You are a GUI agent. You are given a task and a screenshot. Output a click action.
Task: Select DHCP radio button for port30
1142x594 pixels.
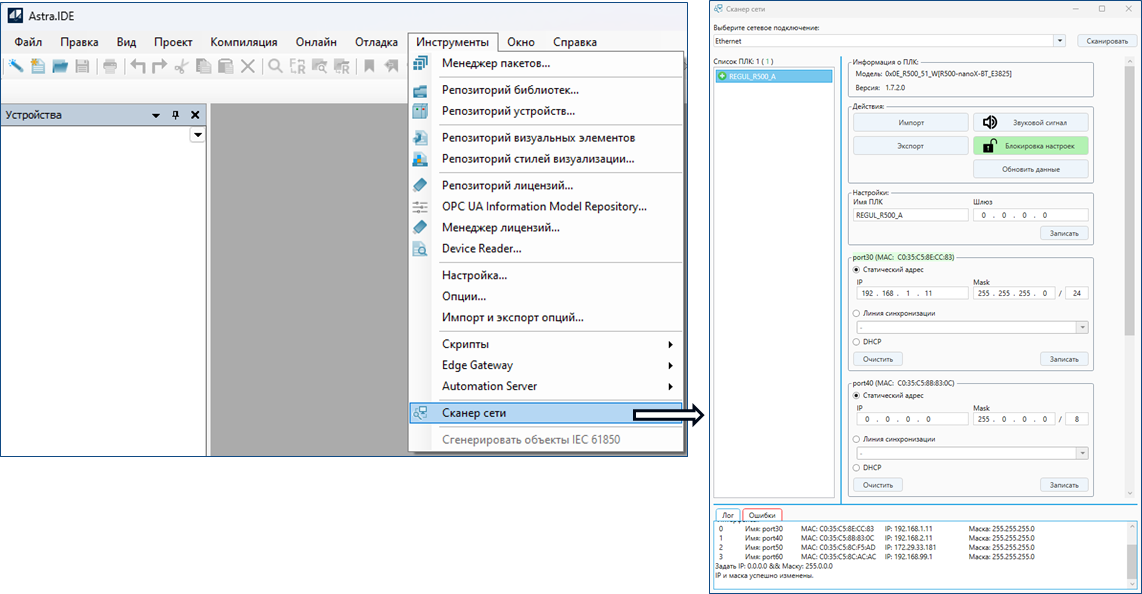pos(856,341)
